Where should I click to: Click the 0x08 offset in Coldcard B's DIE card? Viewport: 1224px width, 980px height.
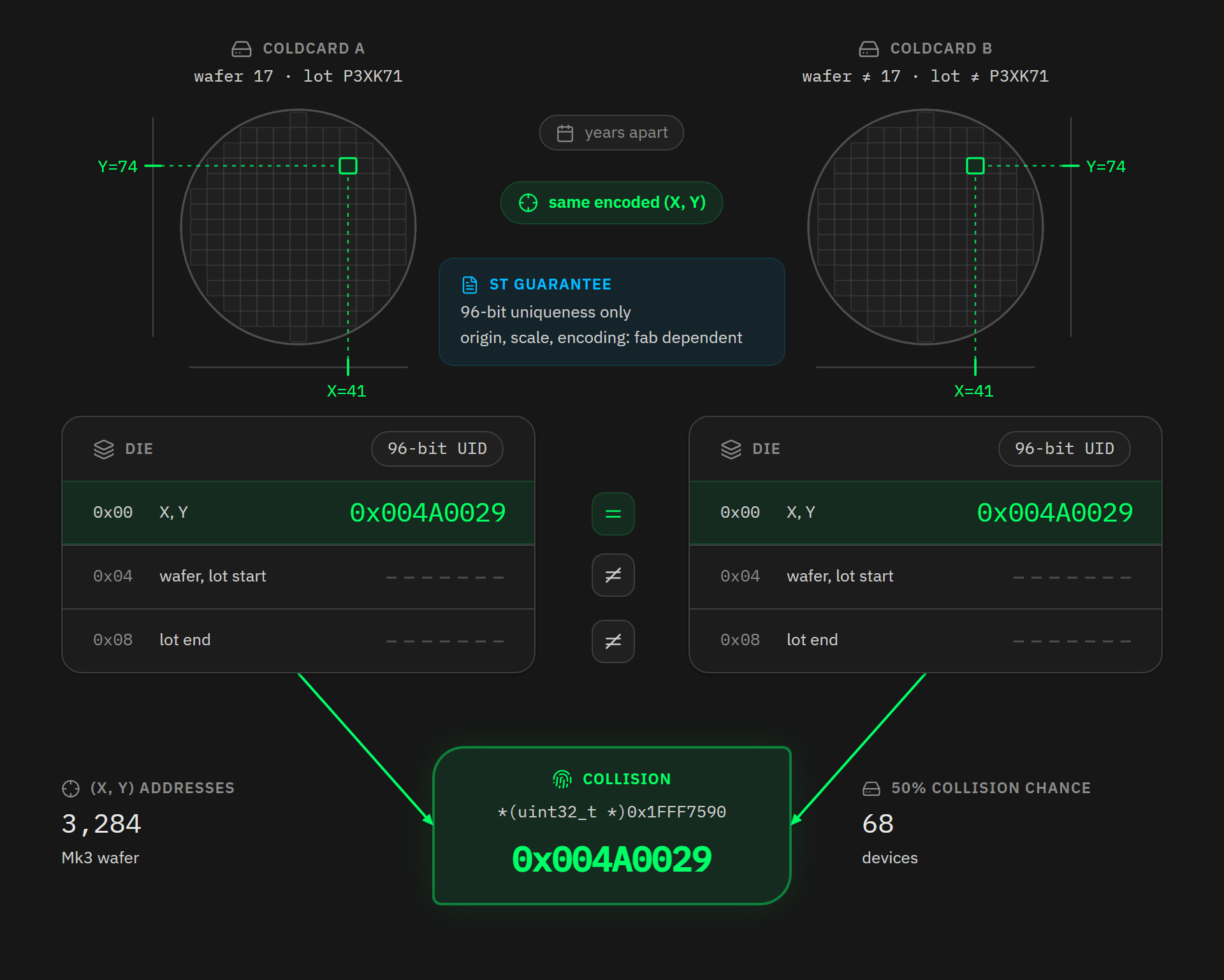point(740,640)
